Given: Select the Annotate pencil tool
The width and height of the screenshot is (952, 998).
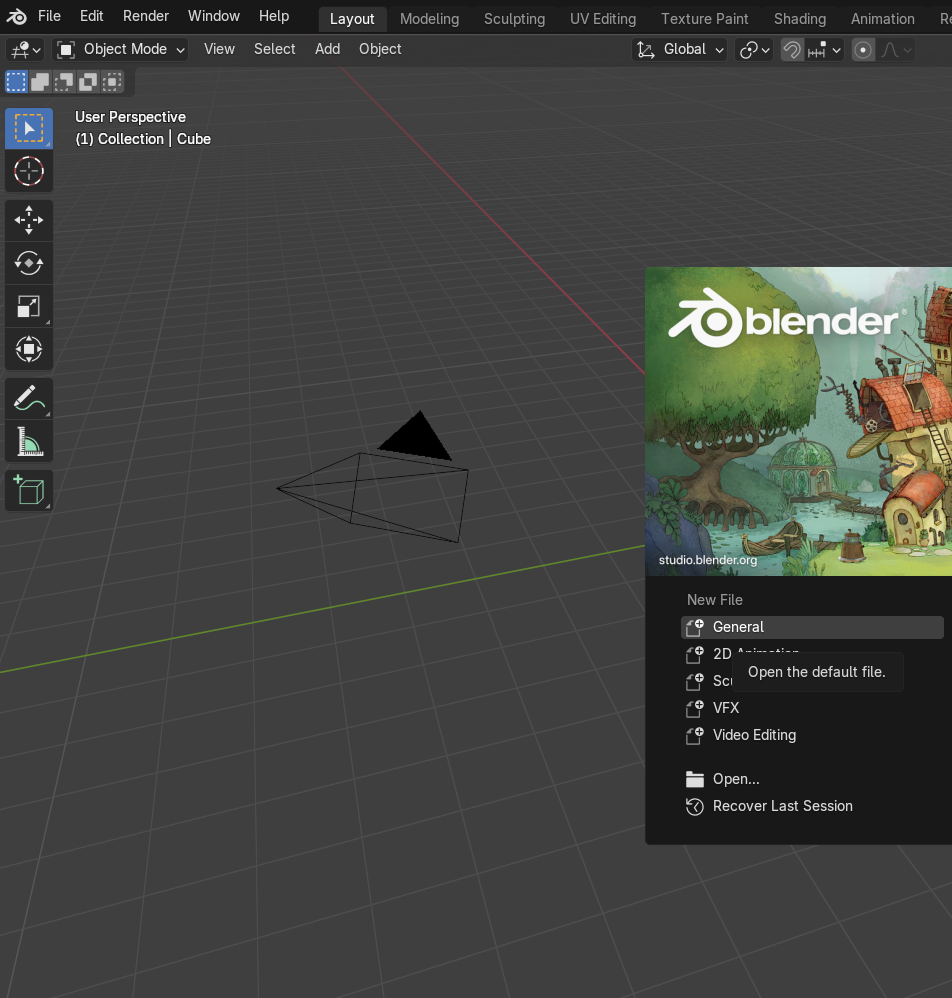Looking at the screenshot, I should pyautogui.click(x=29, y=398).
